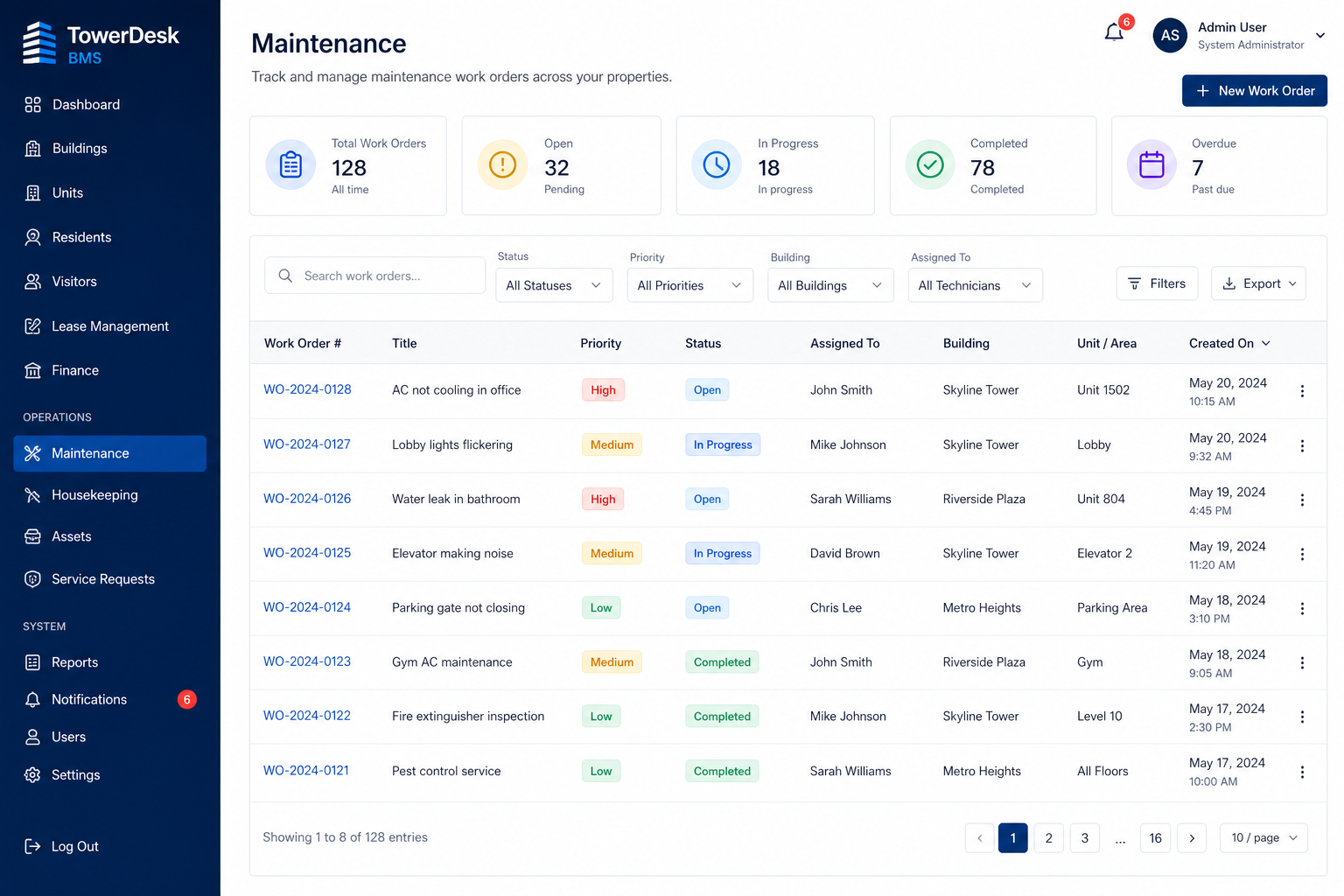Click the notification bell icon

(x=1114, y=32)
